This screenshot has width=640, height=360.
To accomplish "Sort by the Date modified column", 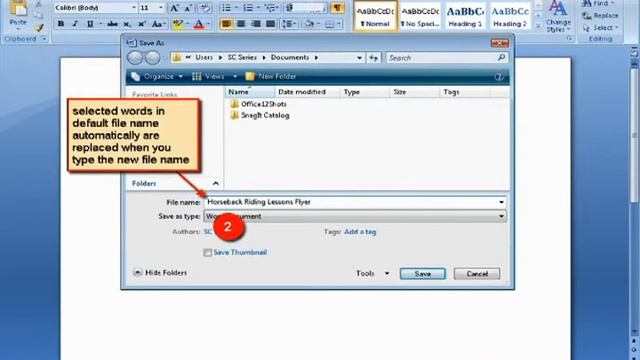I will [307, 92].
